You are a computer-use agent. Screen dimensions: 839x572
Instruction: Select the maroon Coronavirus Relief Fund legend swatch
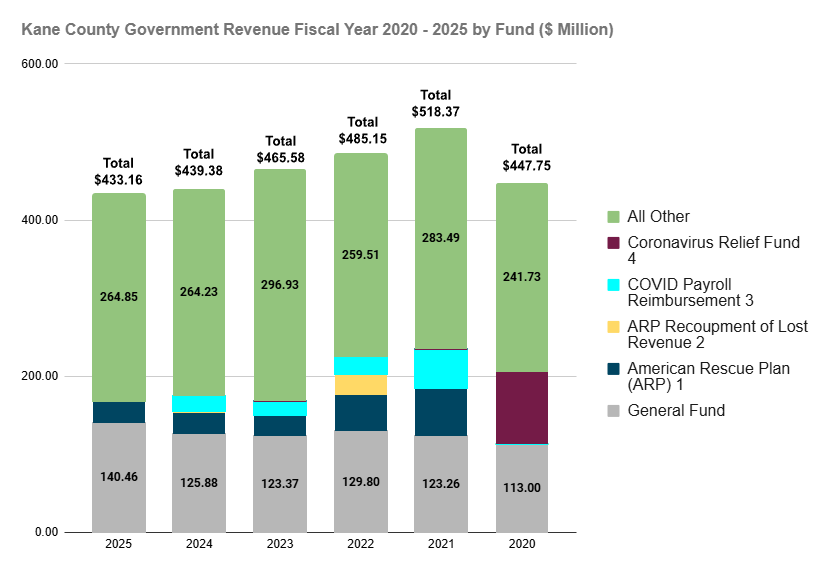click(x=613, y=243)
